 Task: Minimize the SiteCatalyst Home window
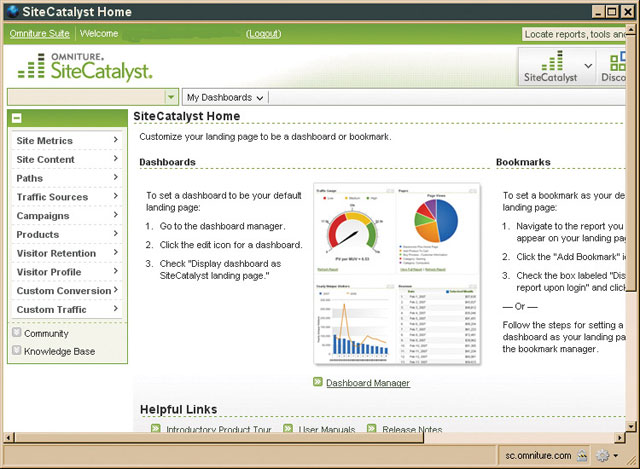point(598,11)
